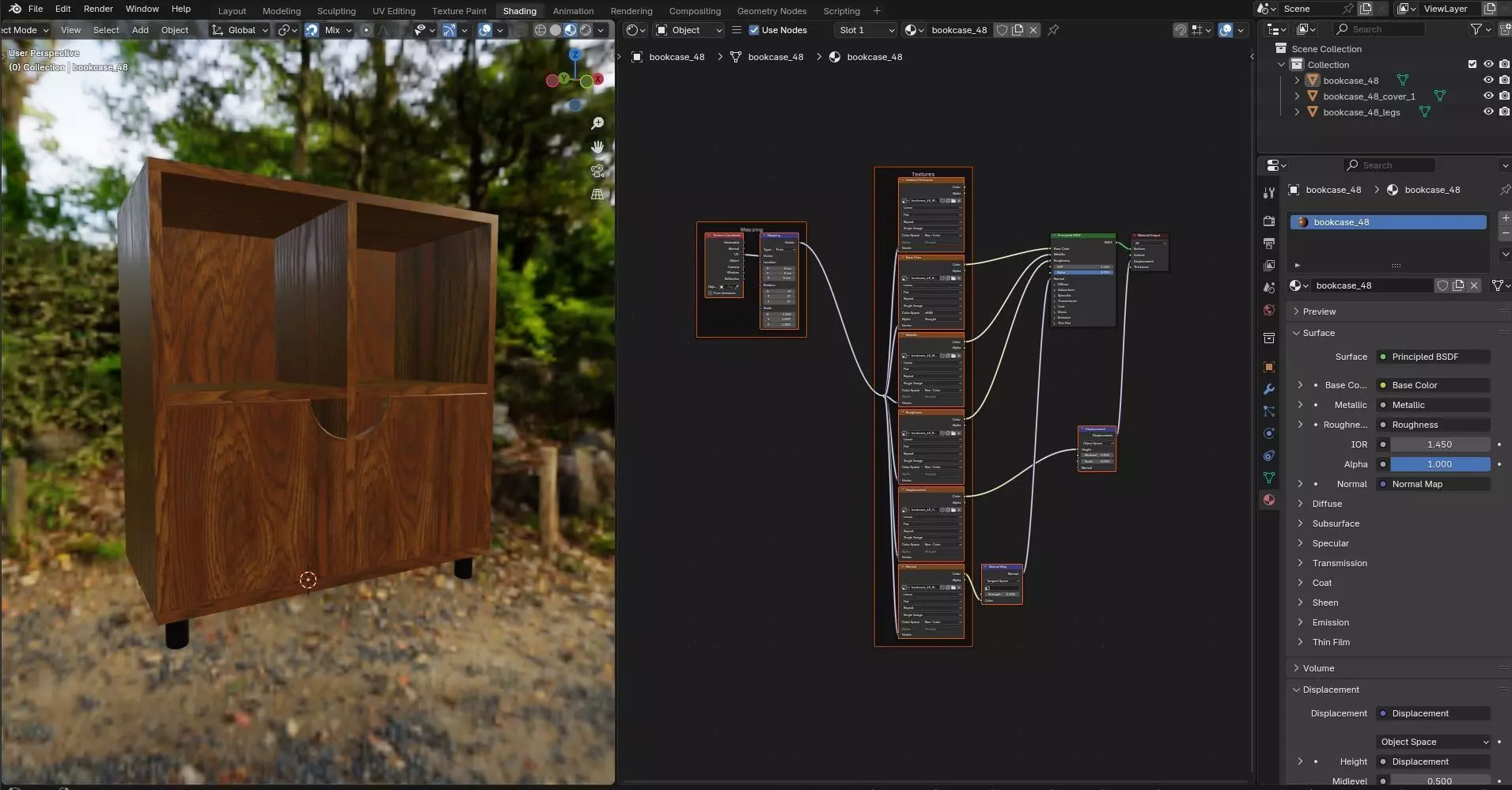1512x790 pixels.
Task: Open the Object shader type dropdown
Action: 689,30
